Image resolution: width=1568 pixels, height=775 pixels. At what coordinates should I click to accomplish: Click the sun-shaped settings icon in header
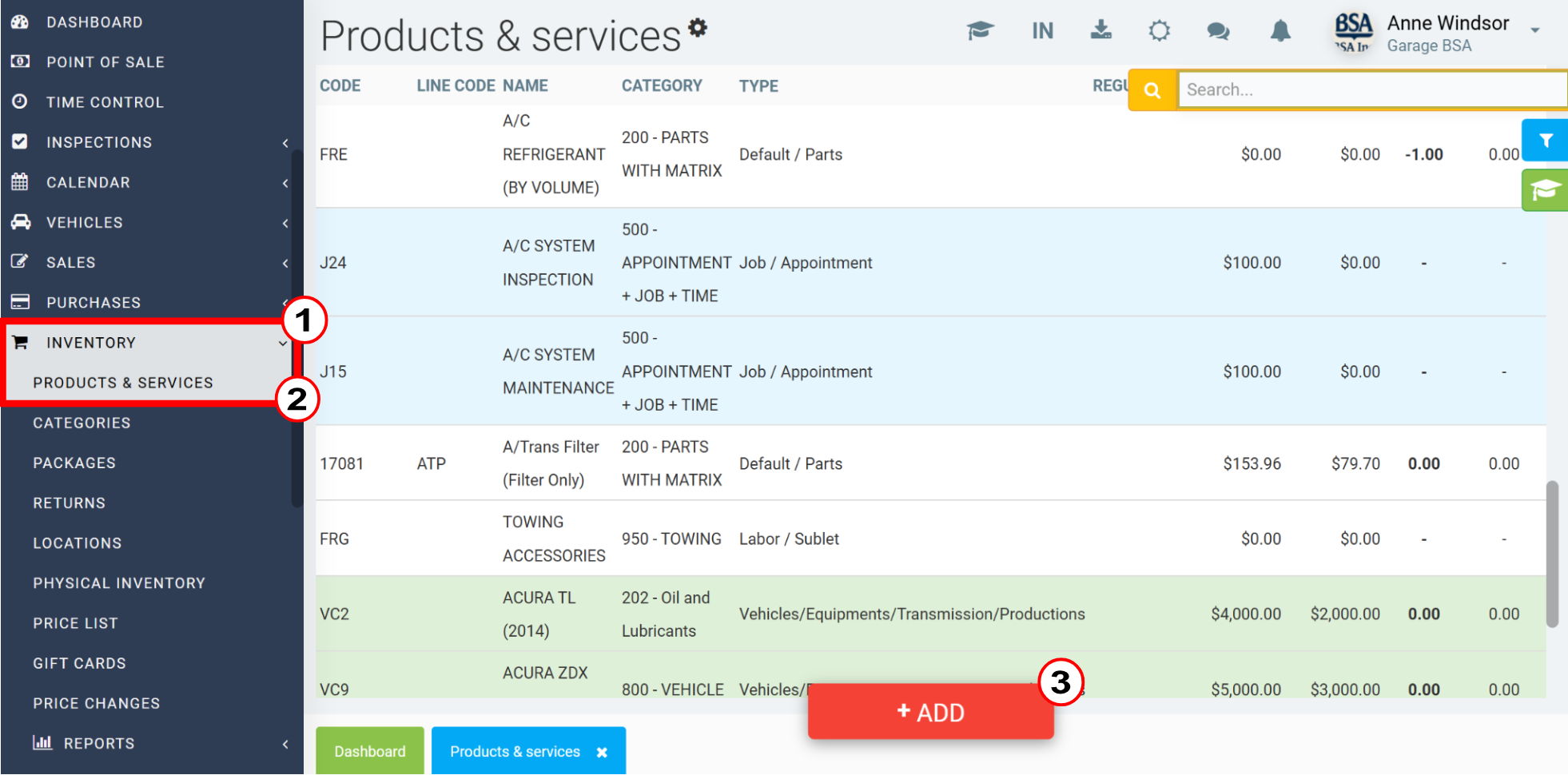click(x=1160, y=31)
